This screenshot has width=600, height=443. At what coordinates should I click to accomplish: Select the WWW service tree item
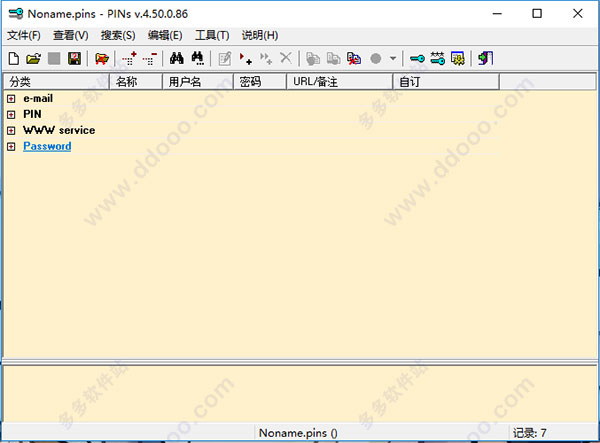click(59, 130)
